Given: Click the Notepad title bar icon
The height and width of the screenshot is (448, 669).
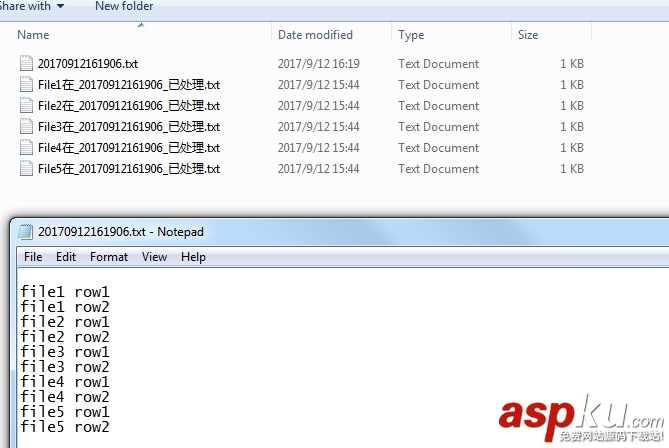Looking at the screenshot, I should (x=26, y=232).
